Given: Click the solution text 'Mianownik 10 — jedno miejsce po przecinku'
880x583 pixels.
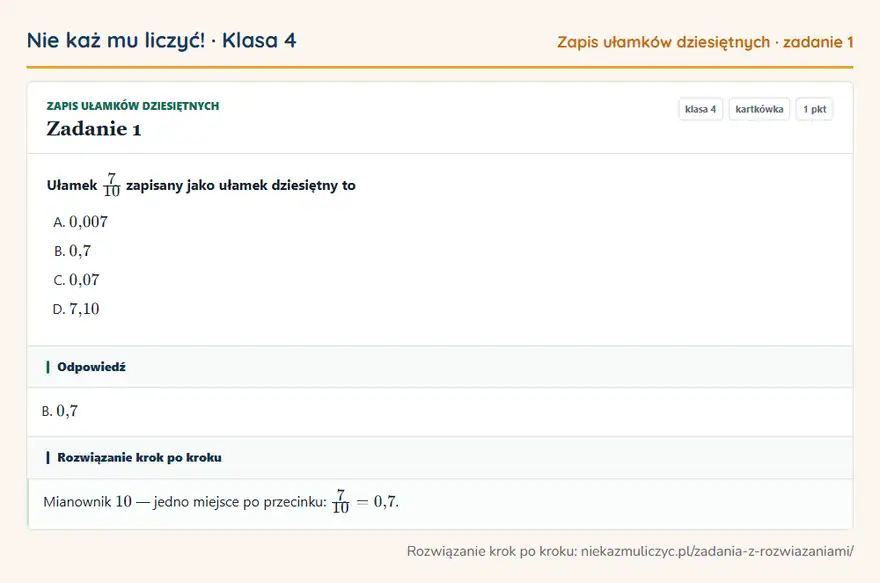Looking at the screenshot, I should tap(185, 501).
